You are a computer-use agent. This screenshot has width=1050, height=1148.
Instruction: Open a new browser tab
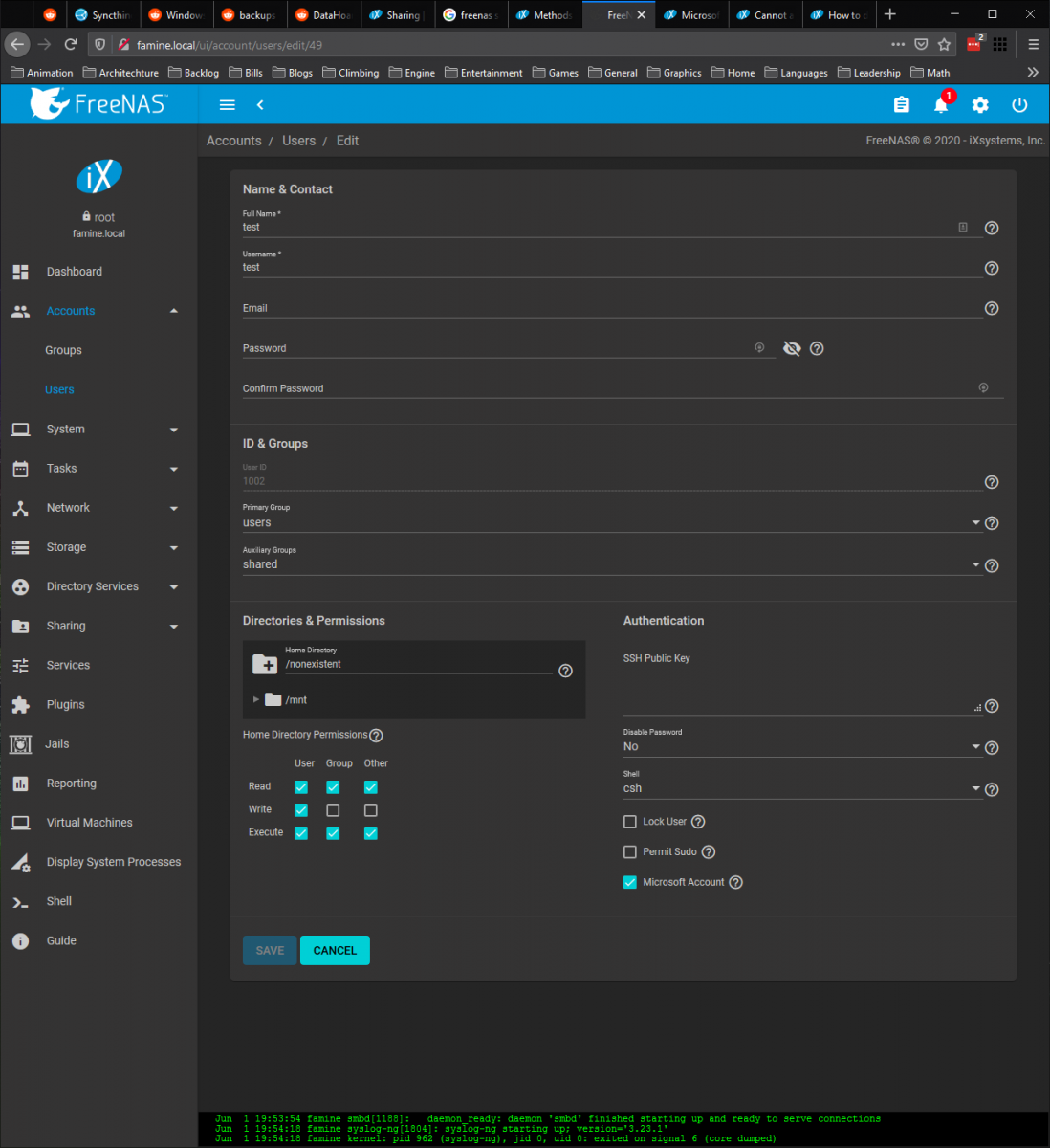point(889,14)
